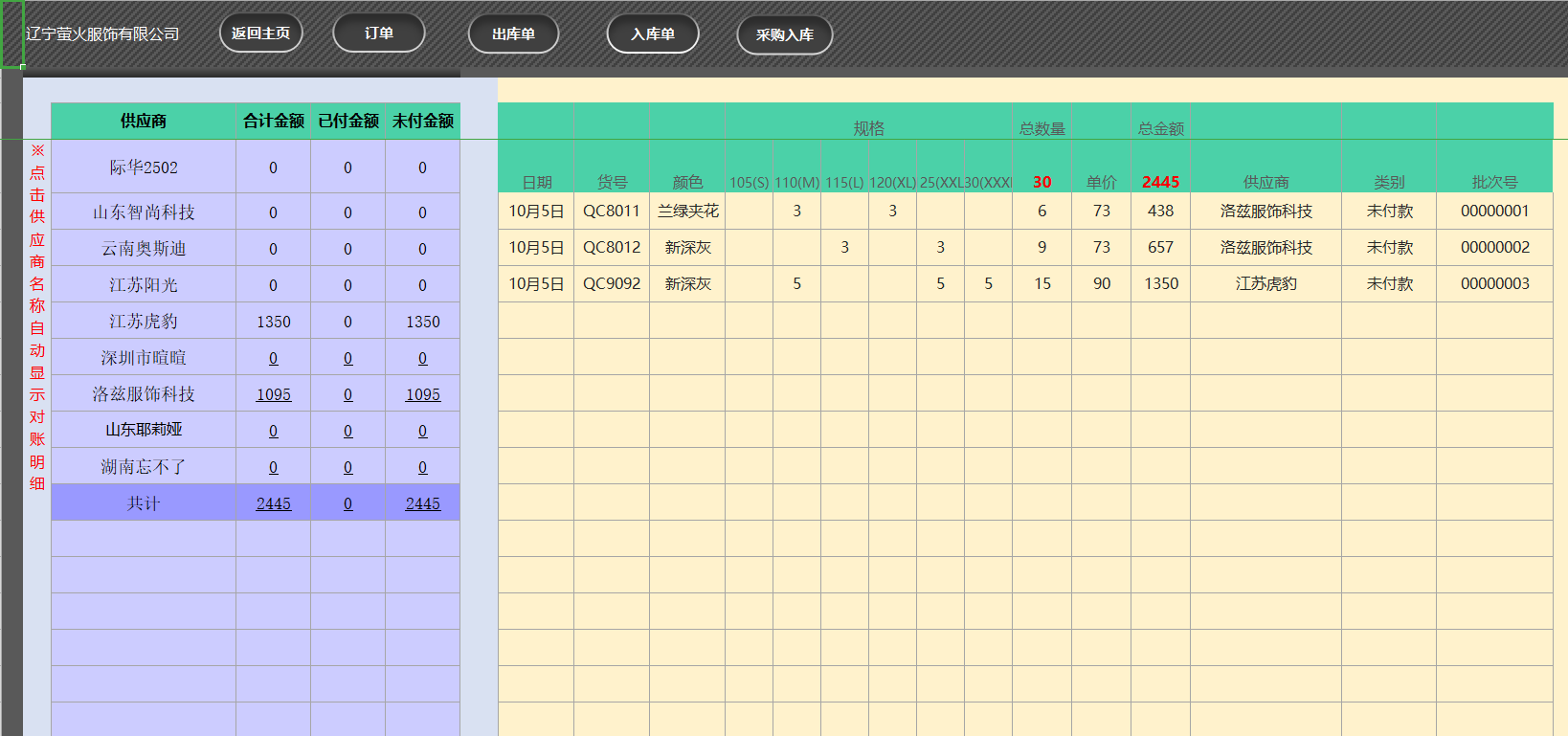The height and width of the screenshot is (736, 1568).
Task: Open 洛兹服饰科技 total amount 1095 link
Action: click(x=274, y=394)
